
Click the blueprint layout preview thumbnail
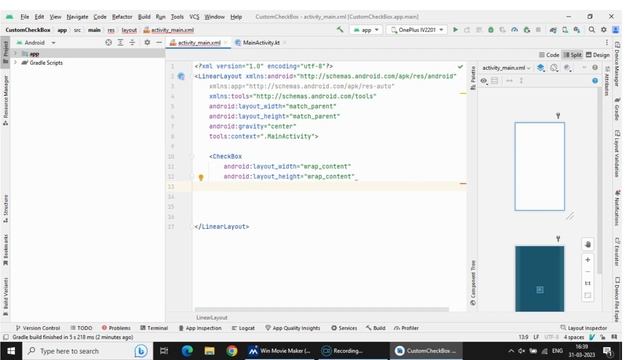[x=540, y=279]
